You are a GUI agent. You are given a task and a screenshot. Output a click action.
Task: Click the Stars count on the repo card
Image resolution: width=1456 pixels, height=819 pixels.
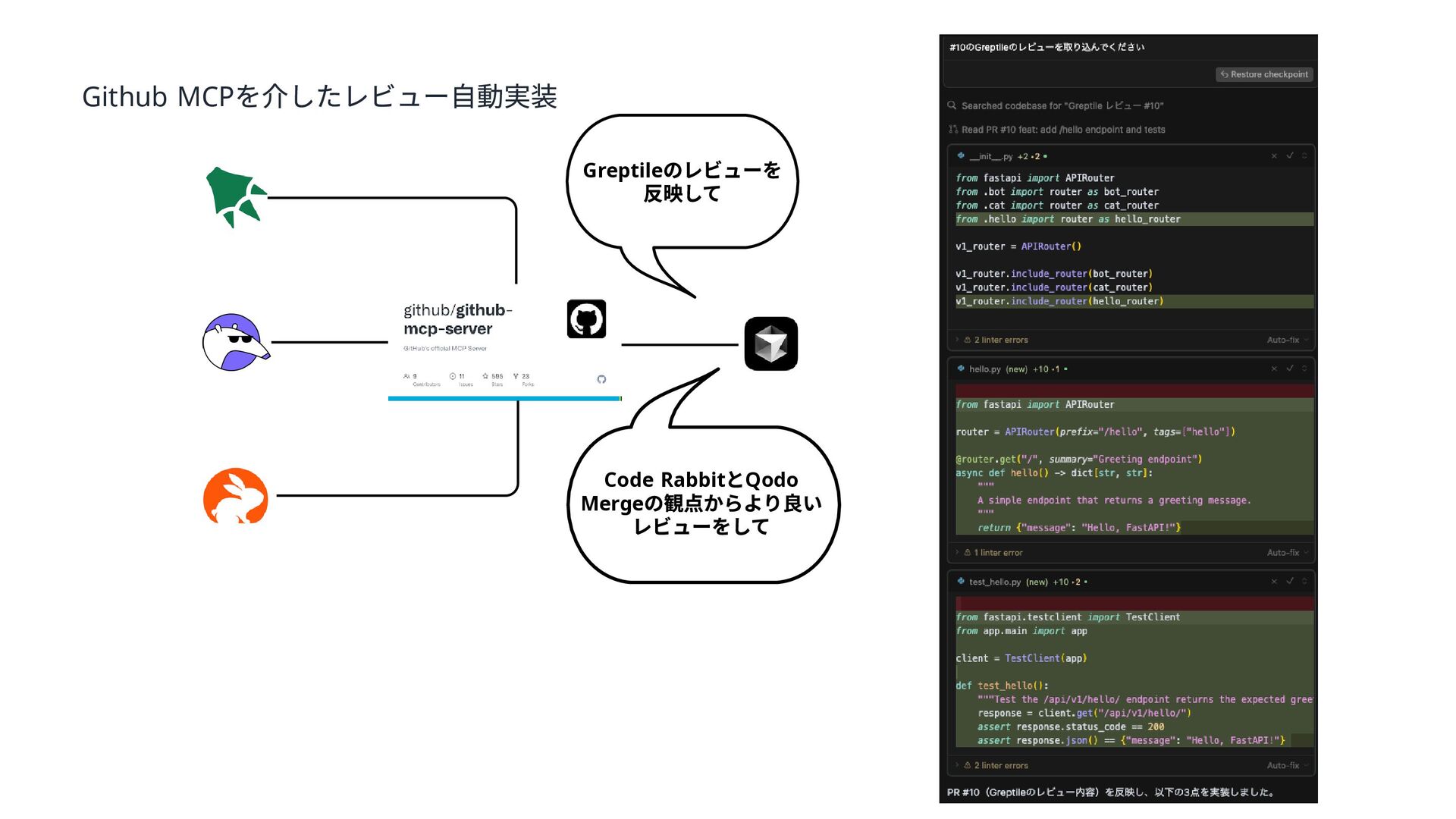[x=493, y=379]
